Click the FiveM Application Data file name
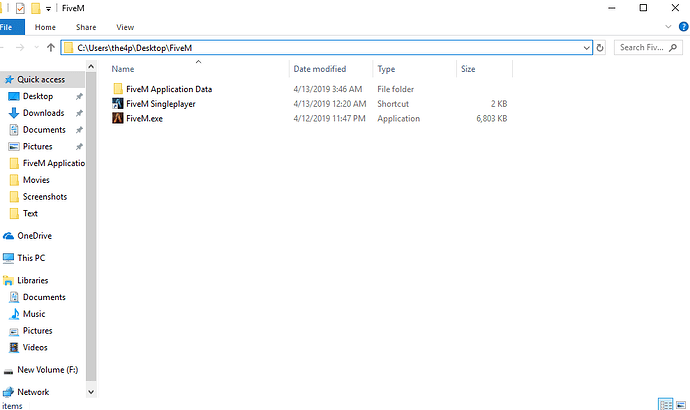The image size is (690, 410). 169,89
